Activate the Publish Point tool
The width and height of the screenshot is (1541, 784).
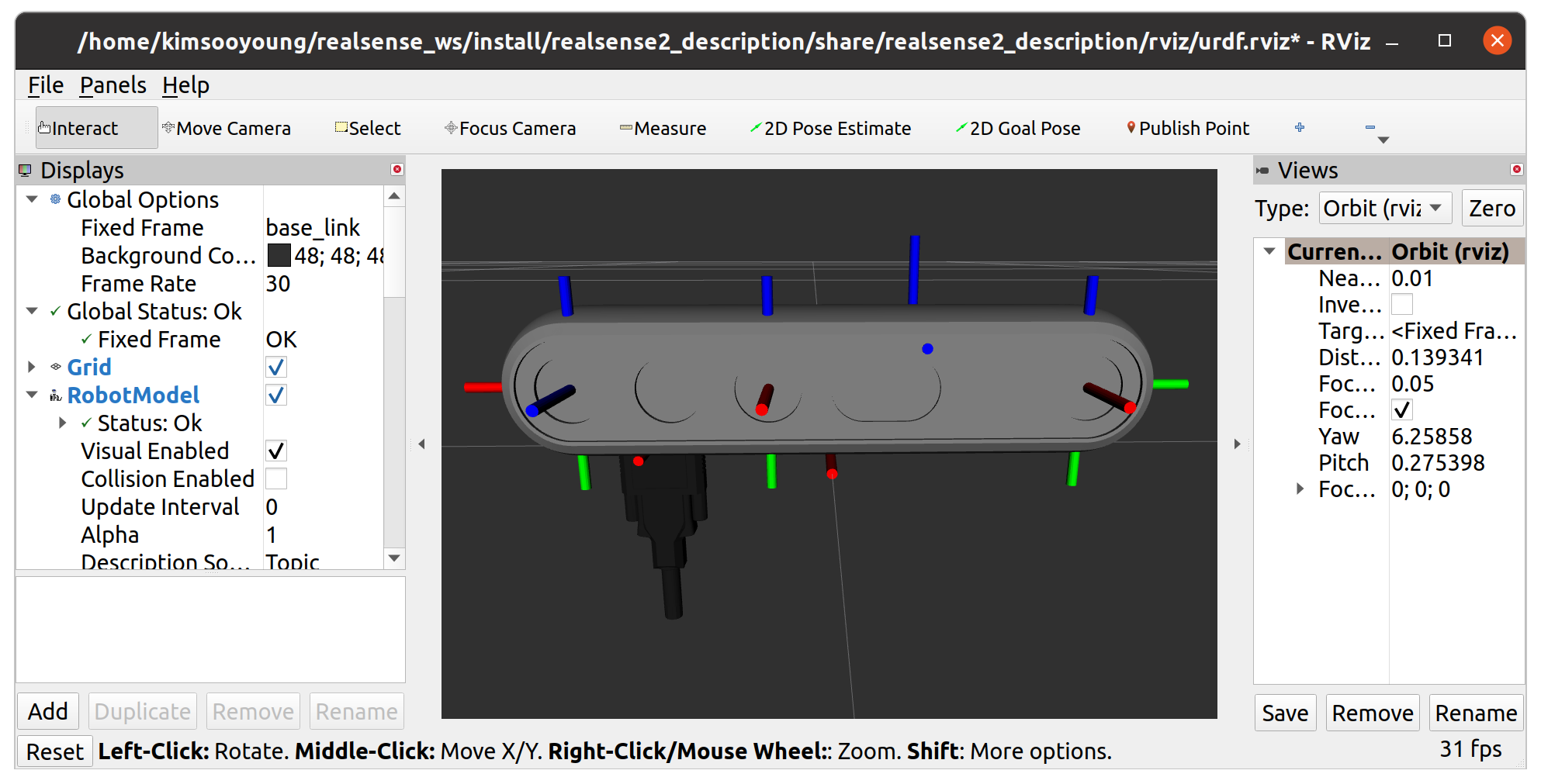(1188, 128)
